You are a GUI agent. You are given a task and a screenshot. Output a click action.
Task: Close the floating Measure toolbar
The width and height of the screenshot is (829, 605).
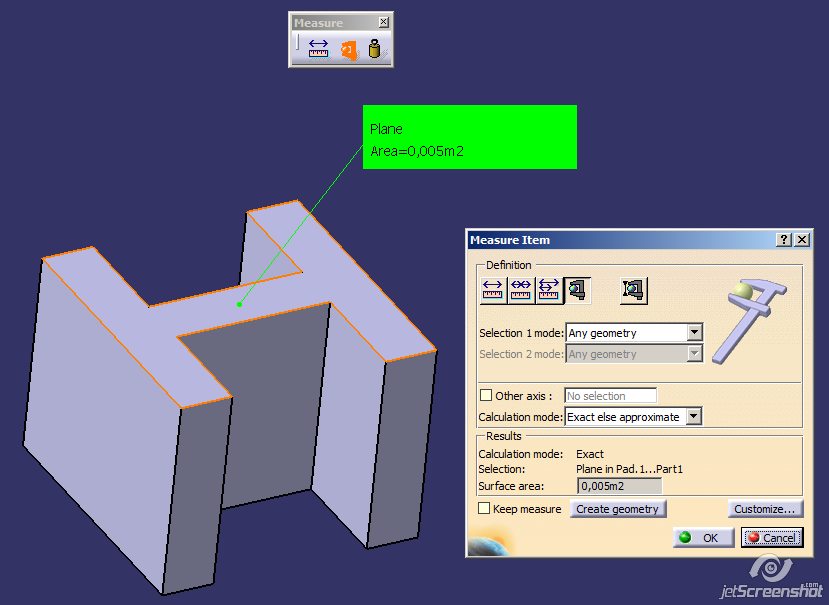384,22
